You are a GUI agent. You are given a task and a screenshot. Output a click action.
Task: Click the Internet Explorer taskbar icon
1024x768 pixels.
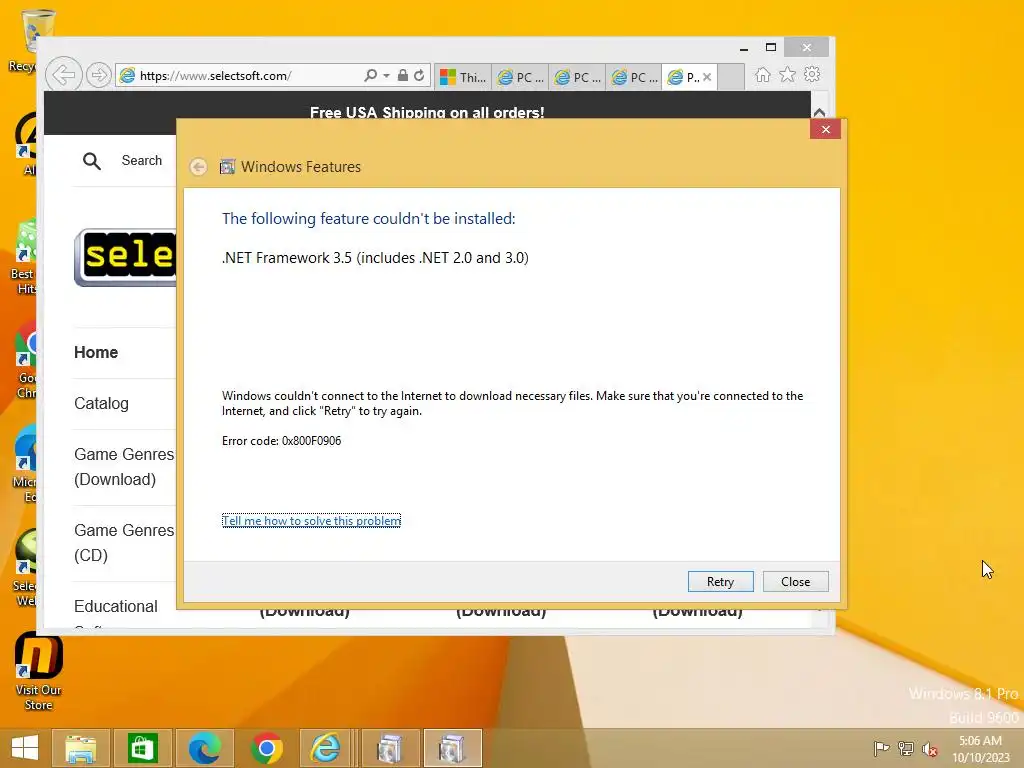pyautogui.click(x=326, y=748)
